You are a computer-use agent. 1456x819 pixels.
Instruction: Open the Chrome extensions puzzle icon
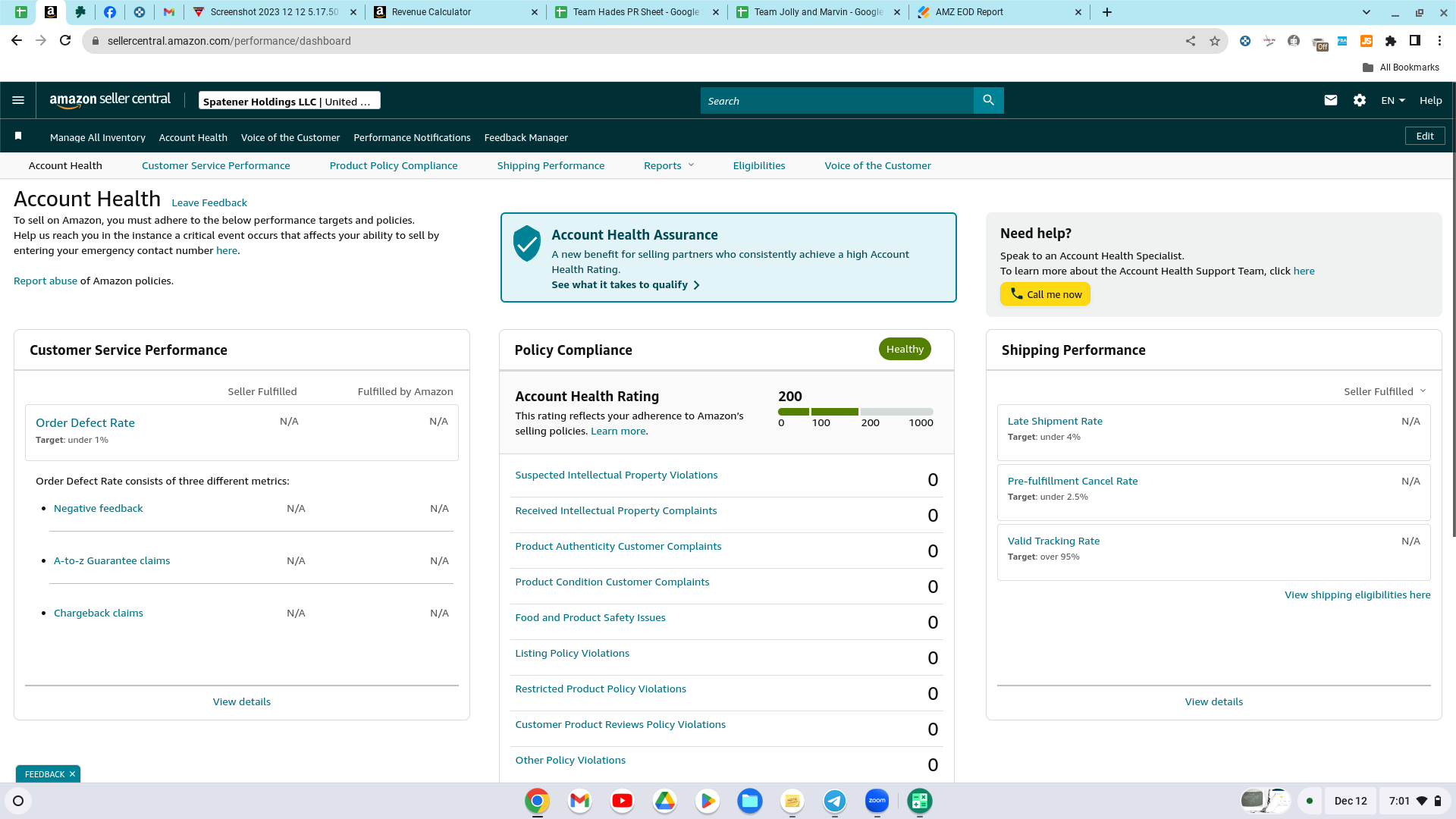pos(1391,41)
